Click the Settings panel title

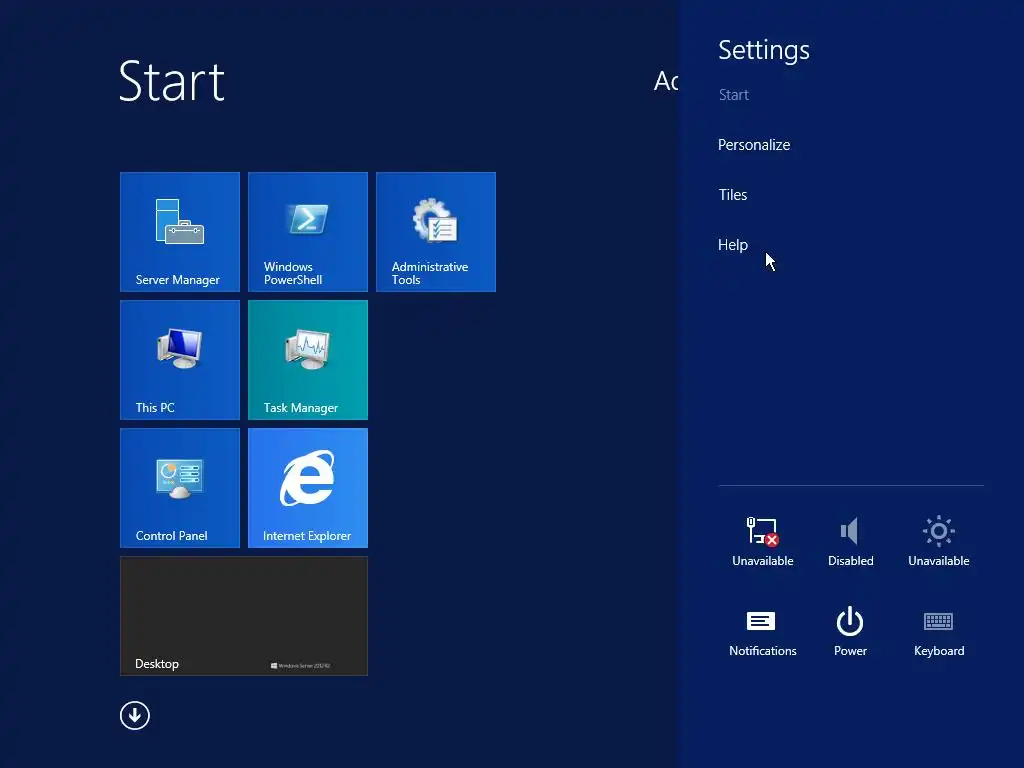click(x=763, y=50)
